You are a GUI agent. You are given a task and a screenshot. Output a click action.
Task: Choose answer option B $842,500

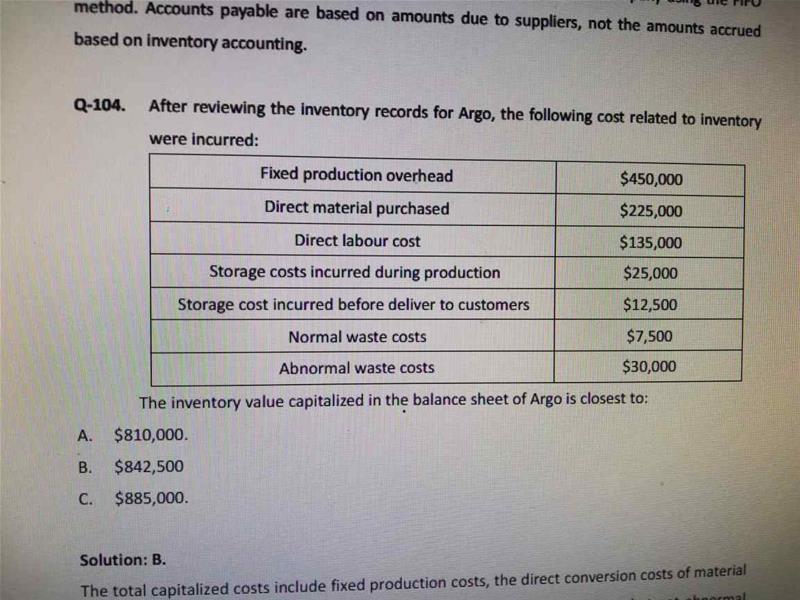click(149, 466)
